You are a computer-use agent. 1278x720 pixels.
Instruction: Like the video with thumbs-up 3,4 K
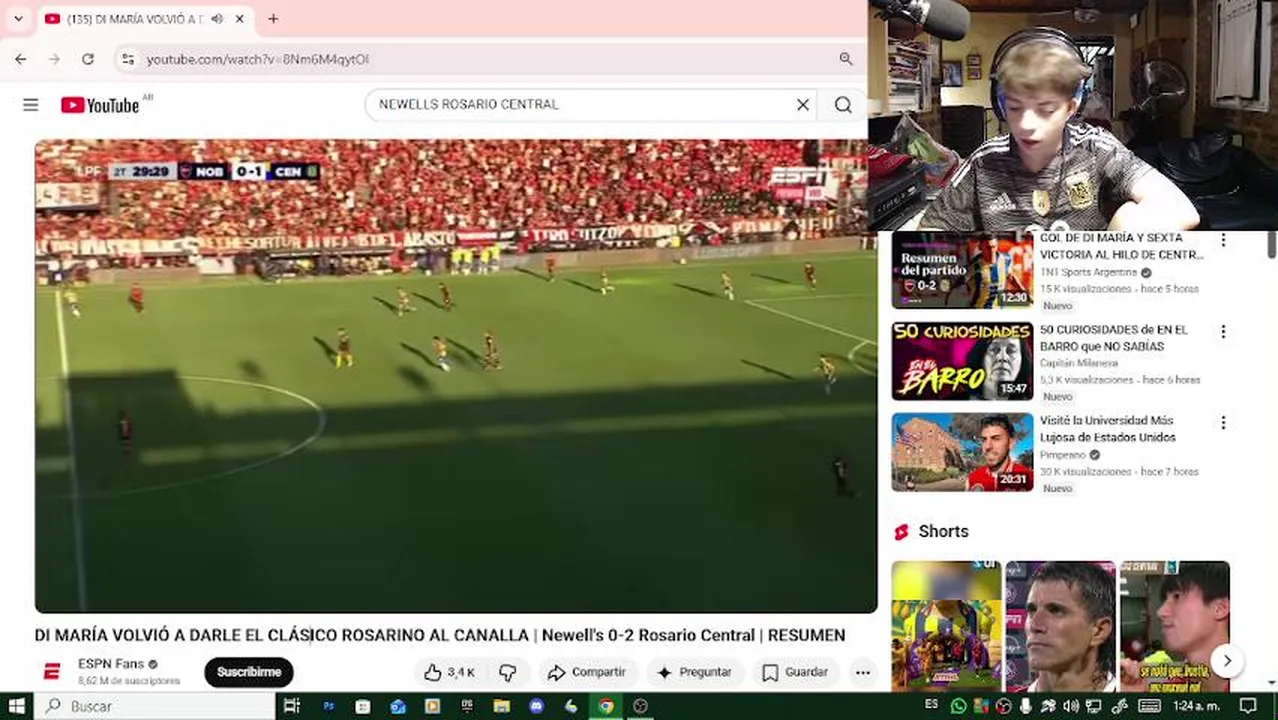point(449,672)
